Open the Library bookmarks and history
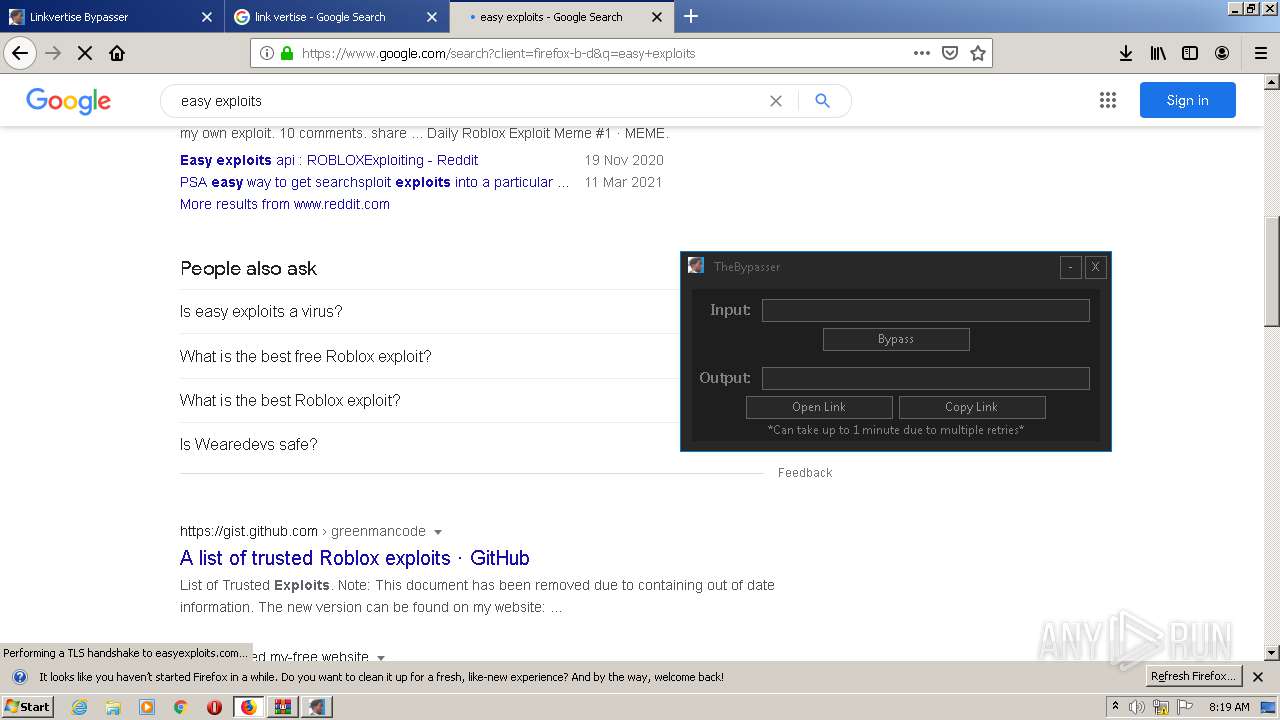1280x720 pixels. click(x=1158, y=53)
